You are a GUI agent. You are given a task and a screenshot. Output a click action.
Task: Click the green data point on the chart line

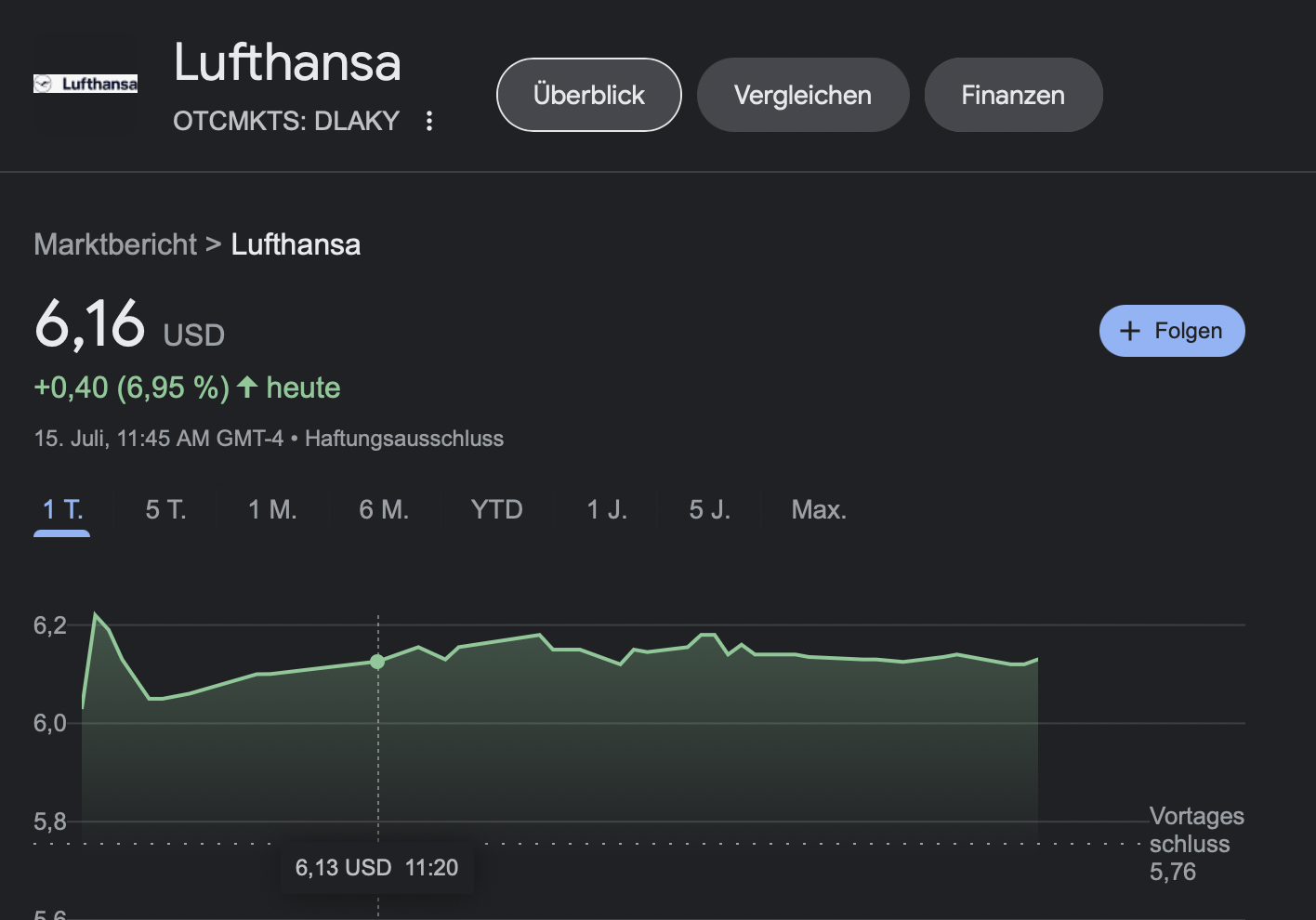point(377,662)
